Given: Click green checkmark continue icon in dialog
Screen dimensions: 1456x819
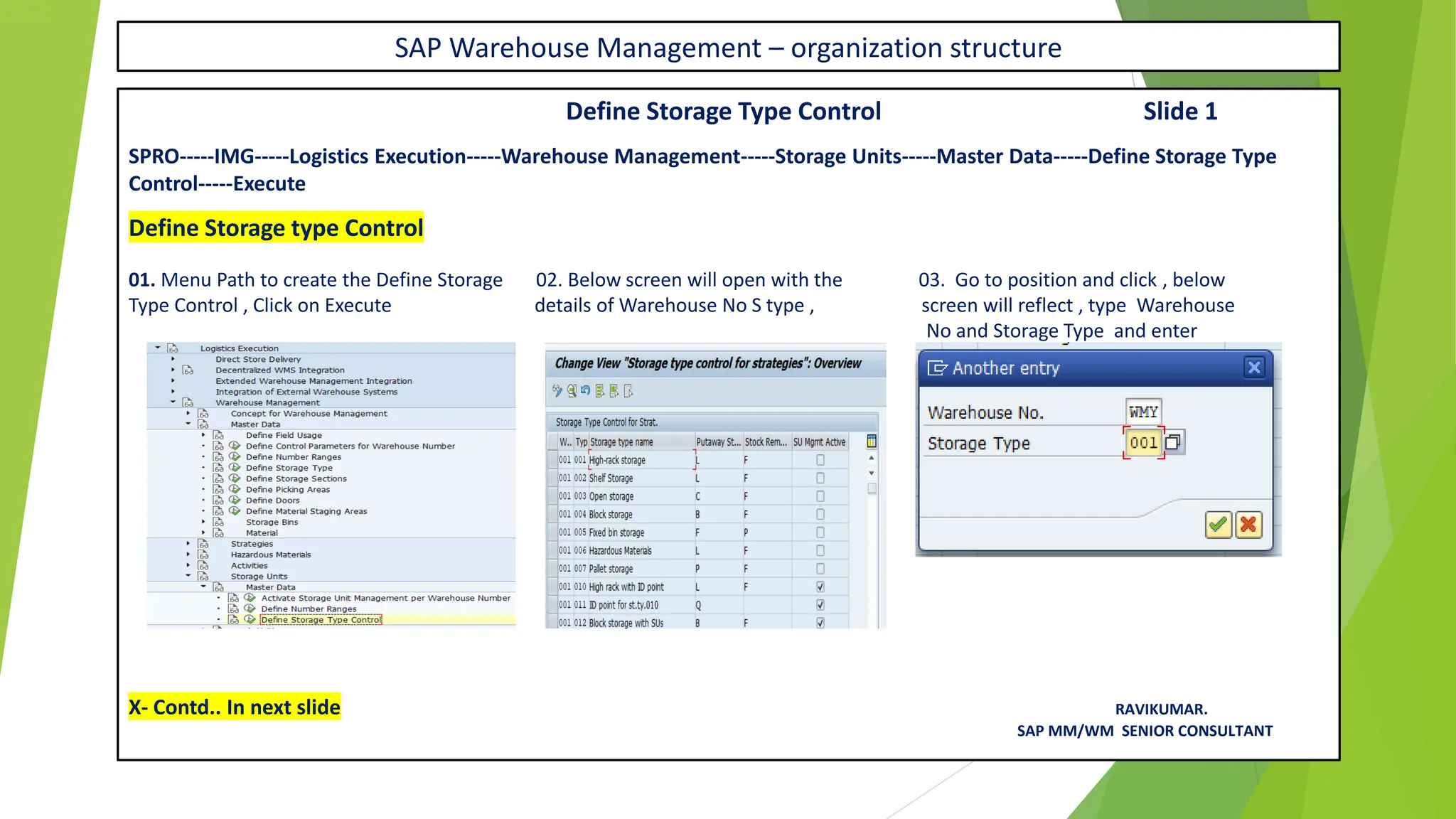Looking at the screenshot, I should [1219, 525].
